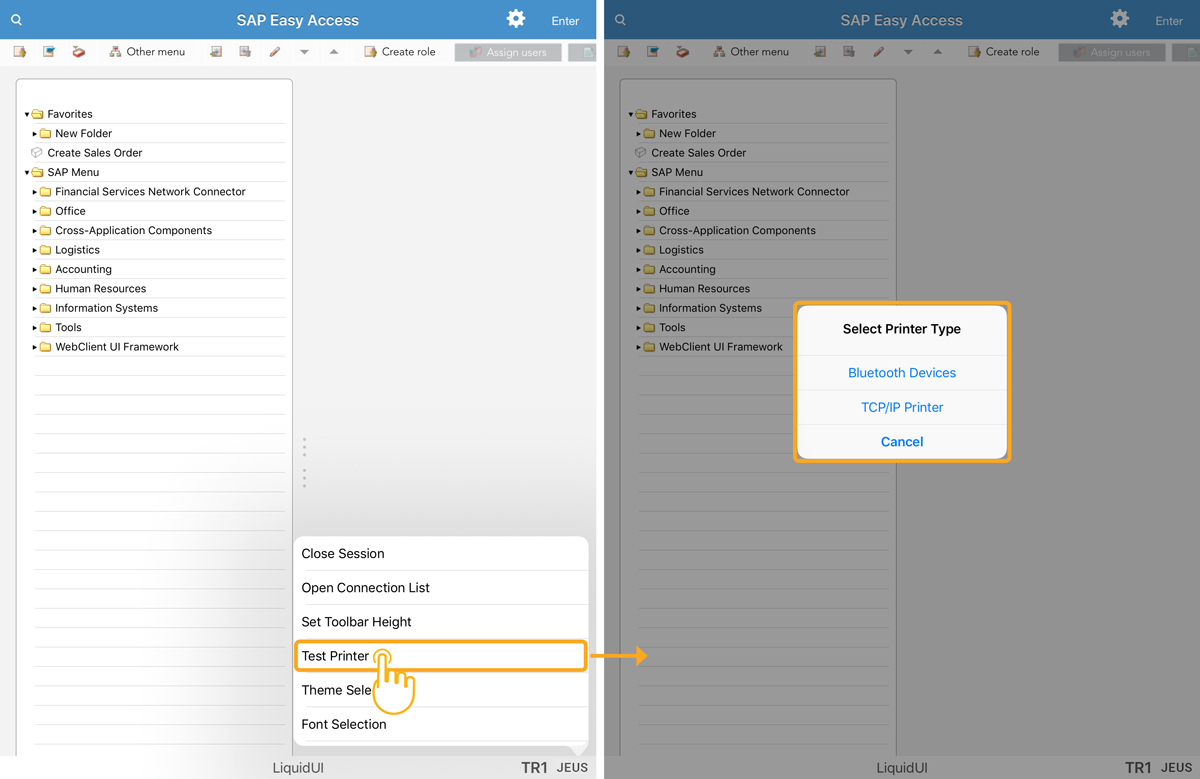Viewport: 1200px width, 779px height.
Task: Click the Other menu hierarchy icon, left toolbar
Action: 115,52
